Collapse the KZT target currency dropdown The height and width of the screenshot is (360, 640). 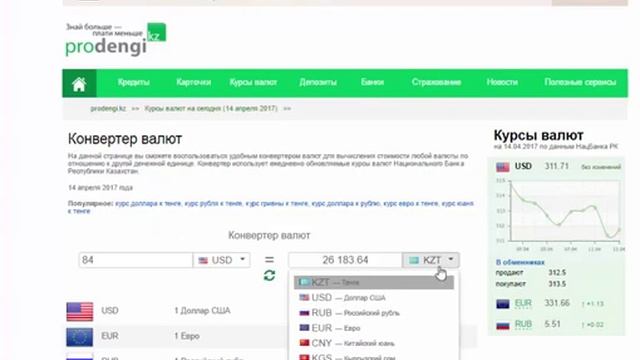[431, 260]
